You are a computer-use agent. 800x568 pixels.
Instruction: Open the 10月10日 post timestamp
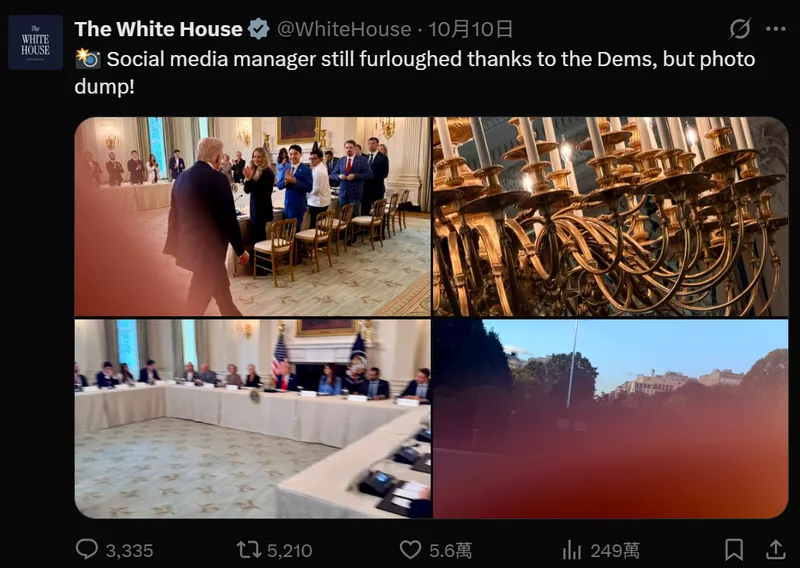pyautogui.click(x=470, y=29)
